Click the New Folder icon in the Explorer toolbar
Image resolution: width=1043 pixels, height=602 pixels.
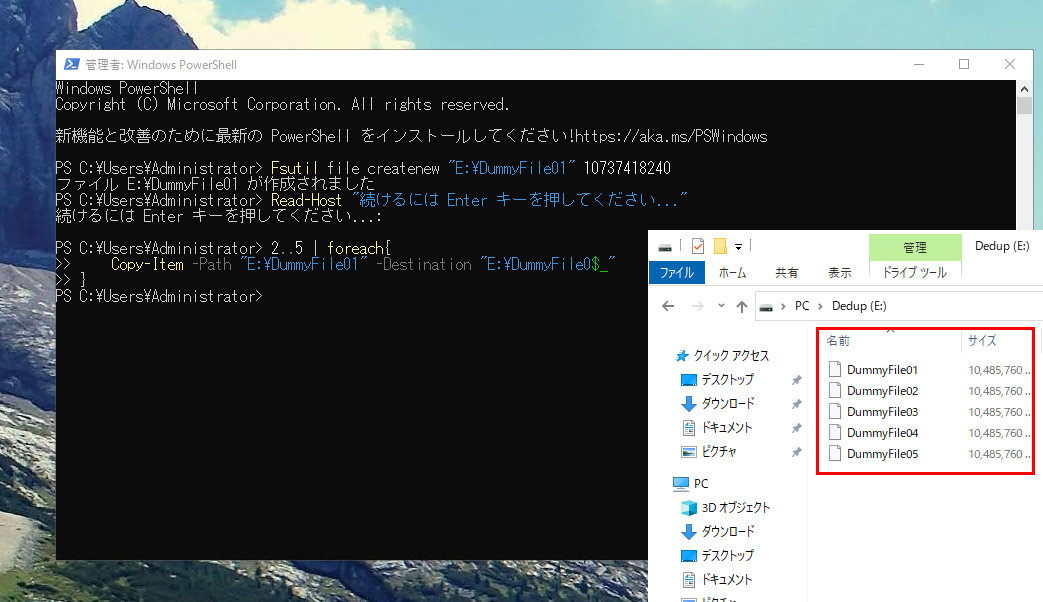pos(720,246)
